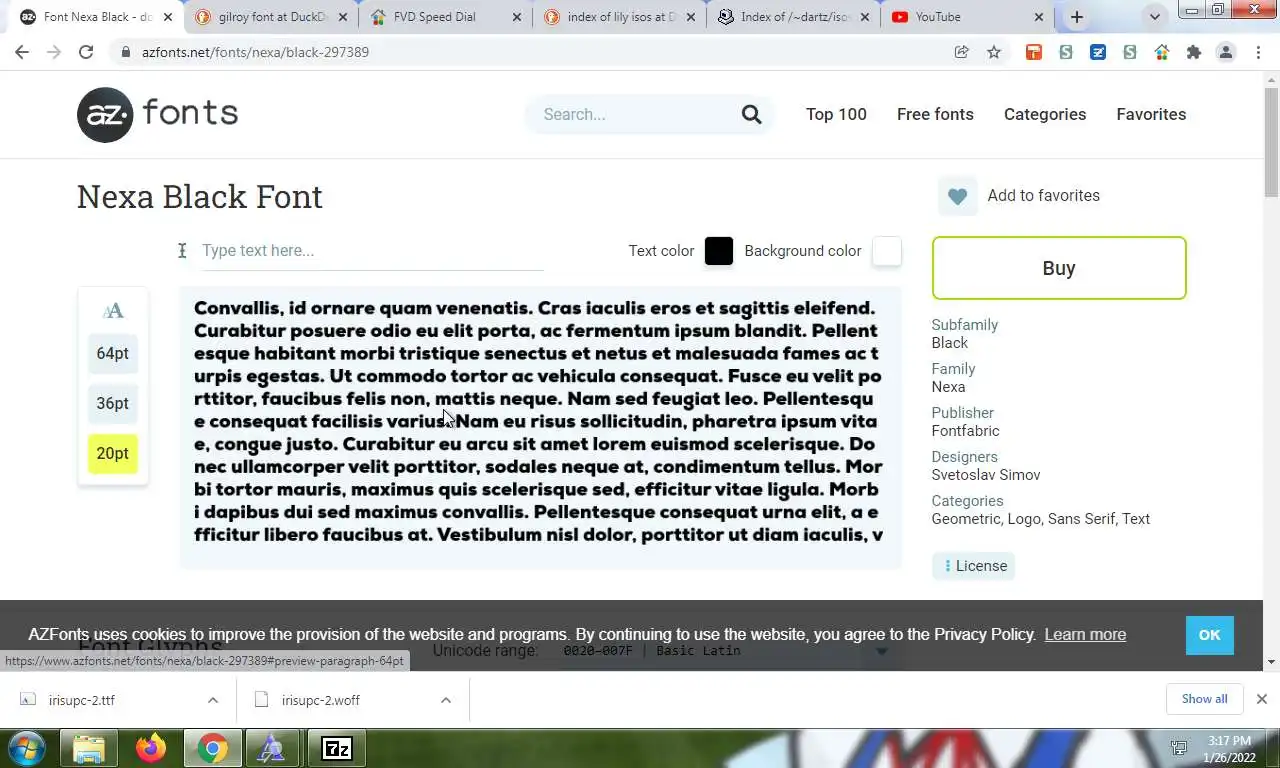Click the search magnifier icon

(x=752, y=114)
